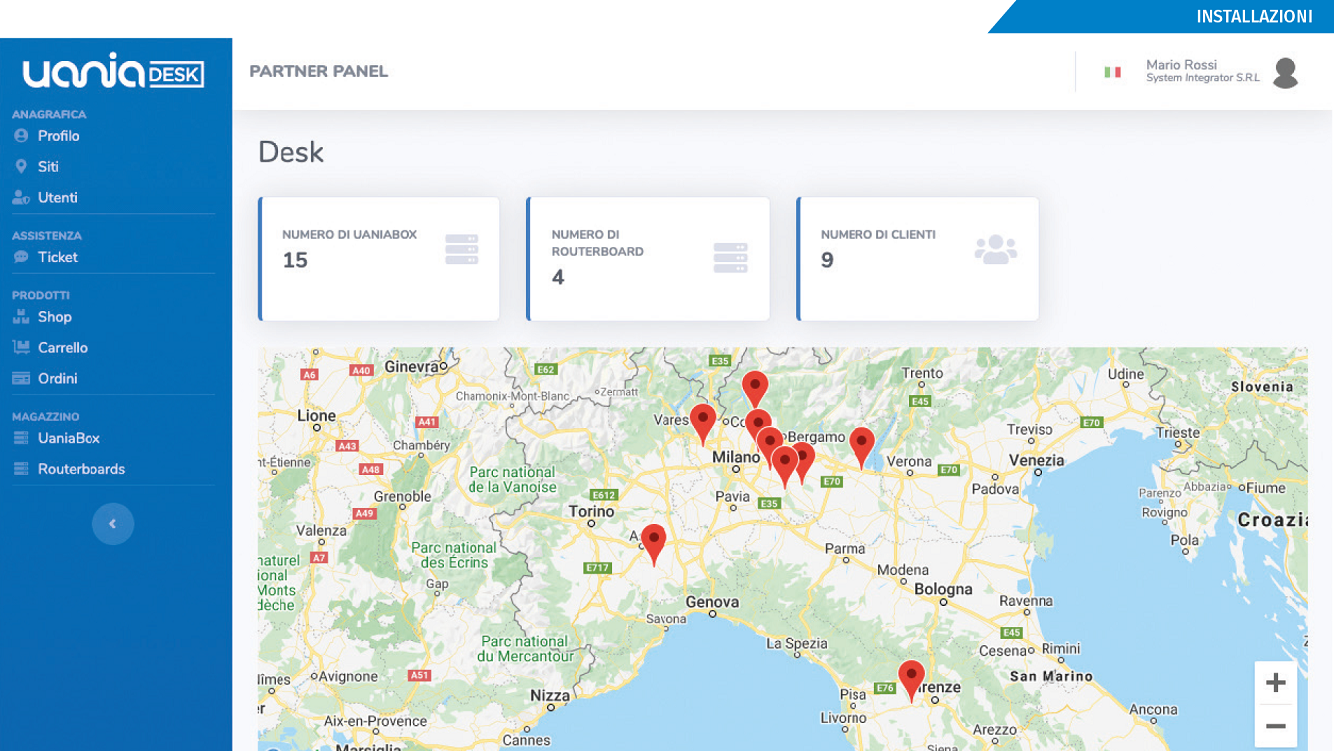Collapse the sidebar with the arrow button
The width and height of the screenshot is (1334, 751).
coord(113,524)
